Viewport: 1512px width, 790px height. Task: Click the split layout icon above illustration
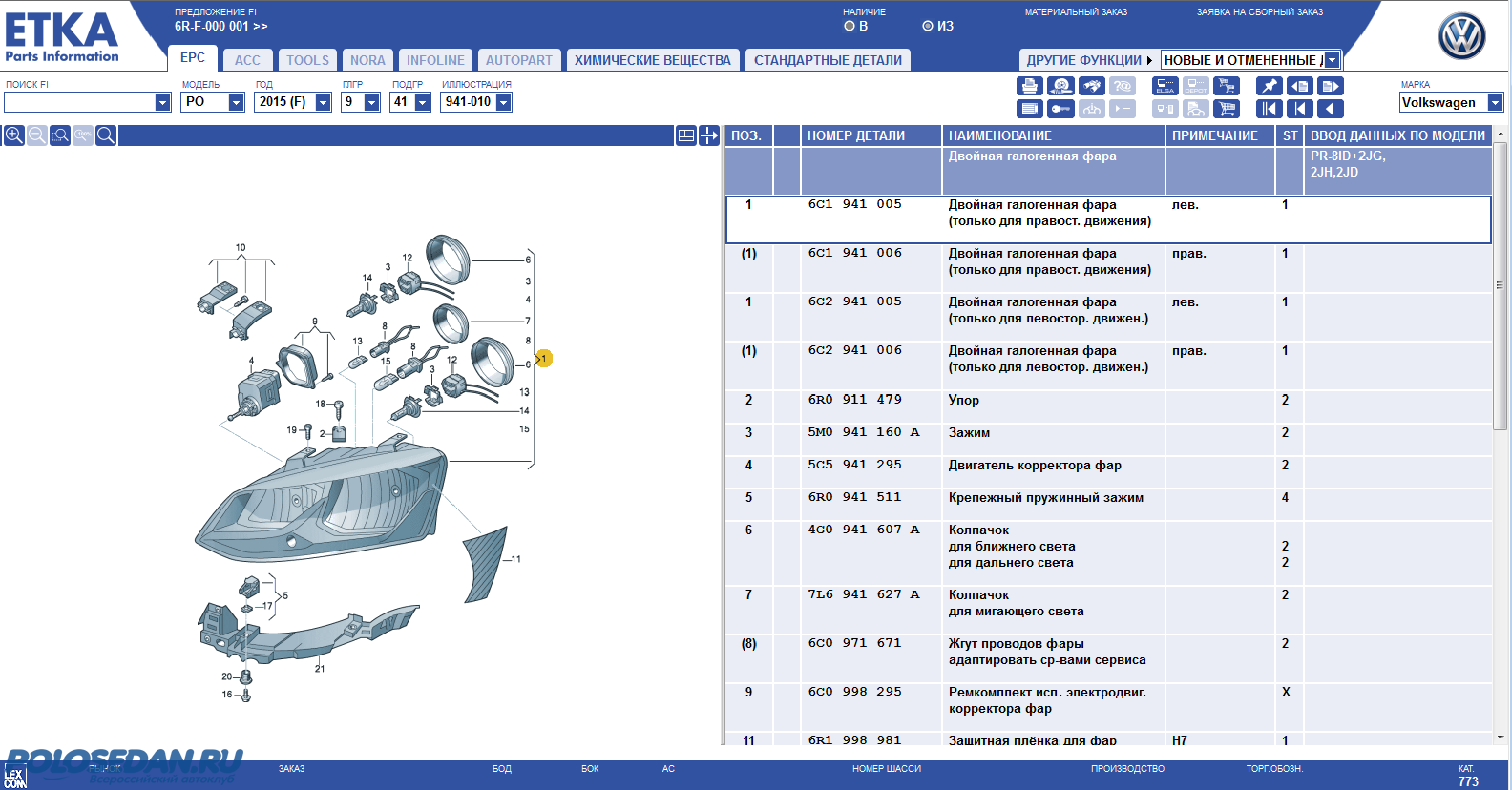[685, 135]
